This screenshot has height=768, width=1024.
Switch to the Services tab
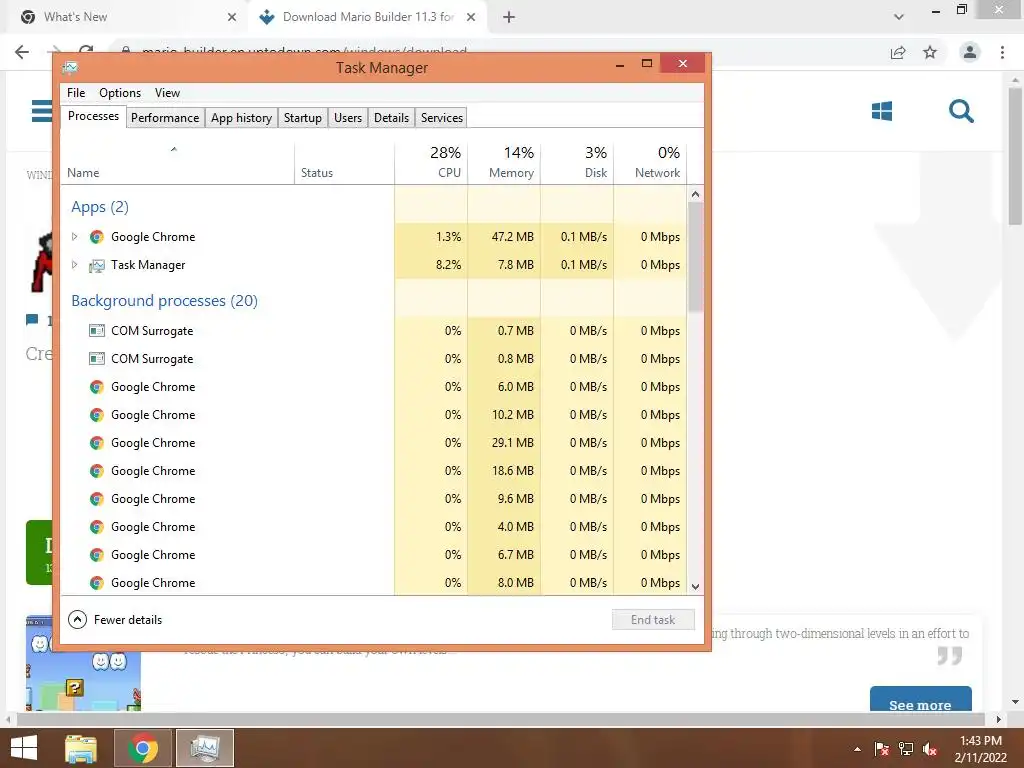441,118
